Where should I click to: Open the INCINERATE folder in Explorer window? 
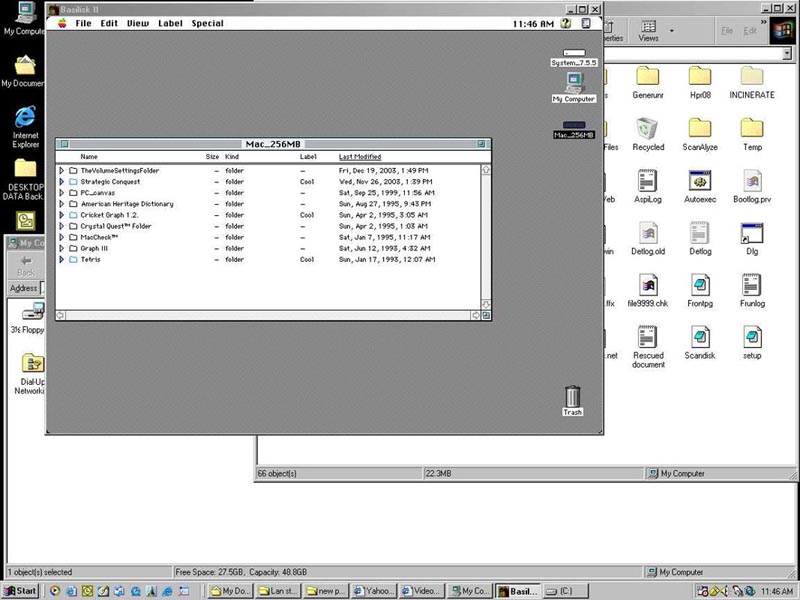click(x=752, y=83)
